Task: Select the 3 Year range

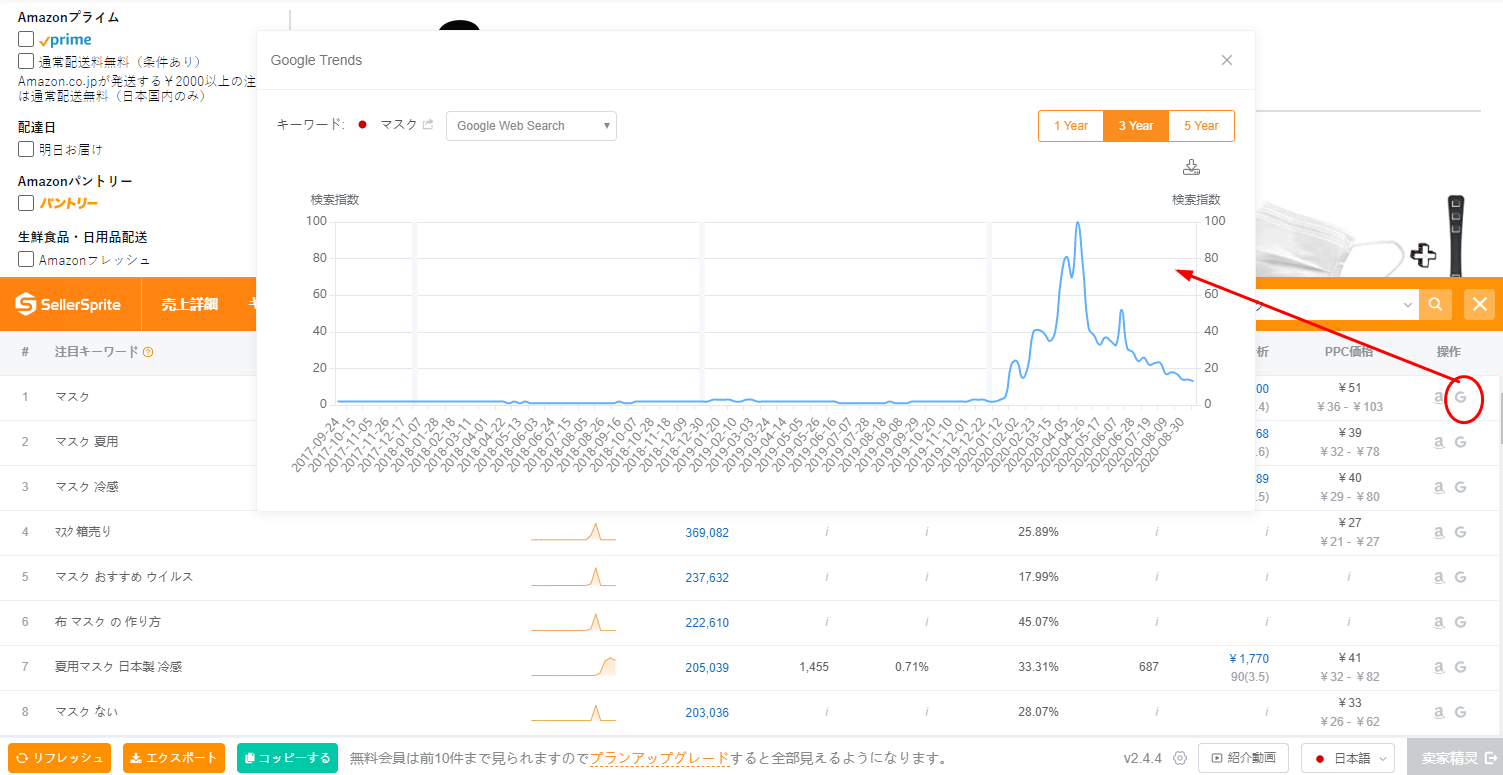Action: pos(1136,126)
